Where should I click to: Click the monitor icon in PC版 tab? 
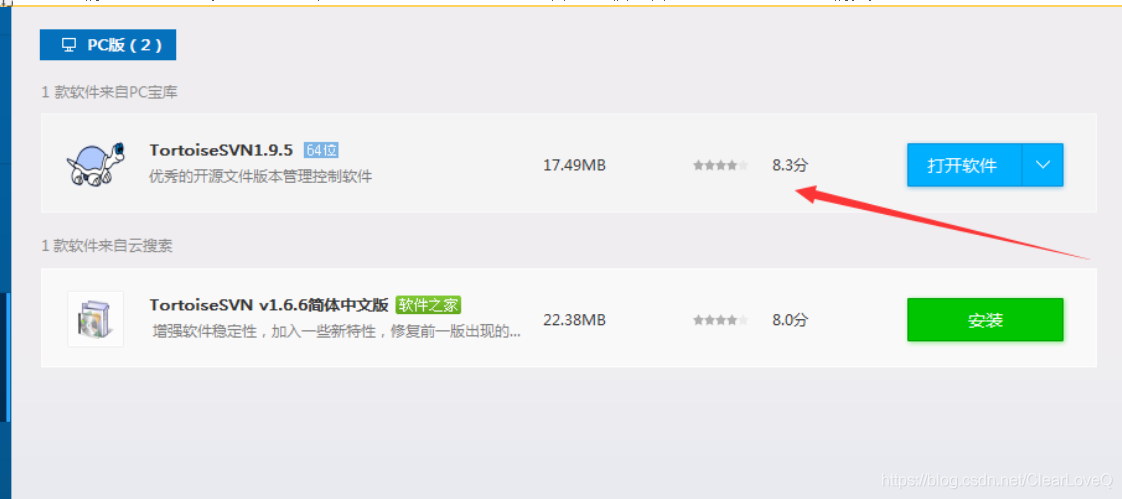[69, 45]
